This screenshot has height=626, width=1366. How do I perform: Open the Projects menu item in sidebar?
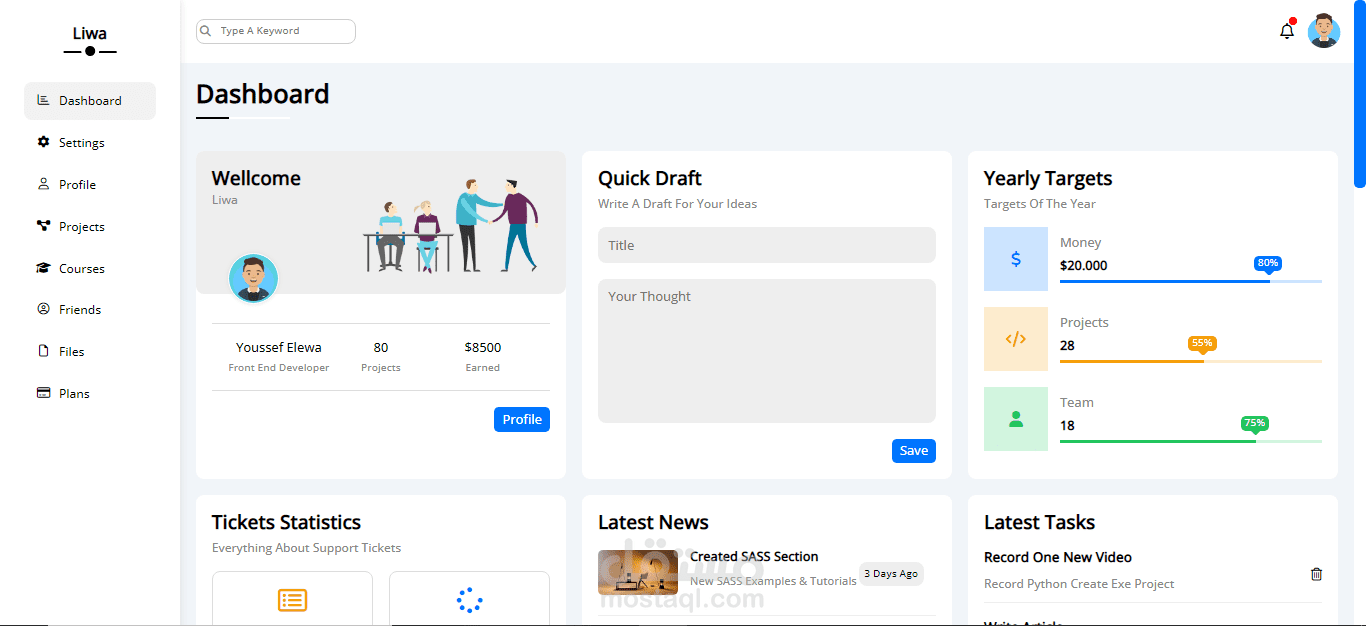90,227
